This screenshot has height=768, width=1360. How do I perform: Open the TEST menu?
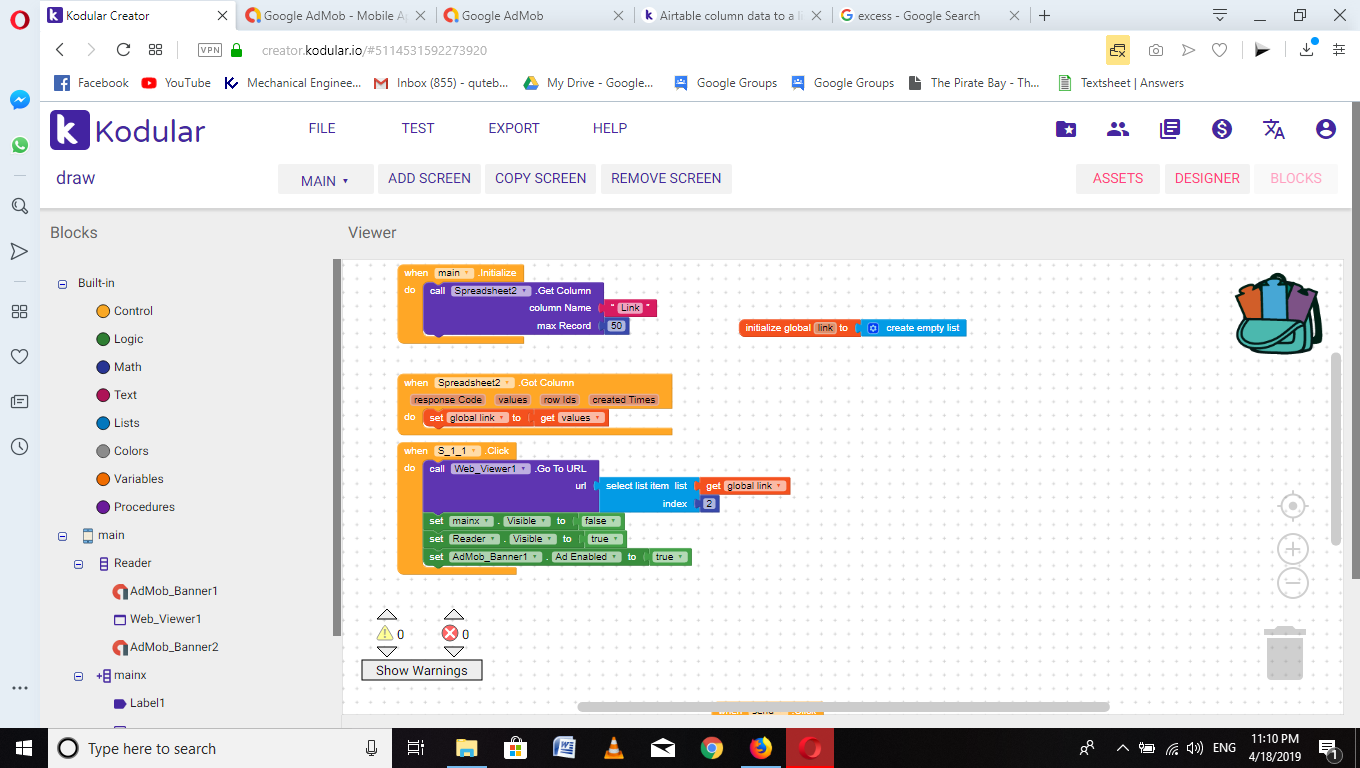point(418,128)
